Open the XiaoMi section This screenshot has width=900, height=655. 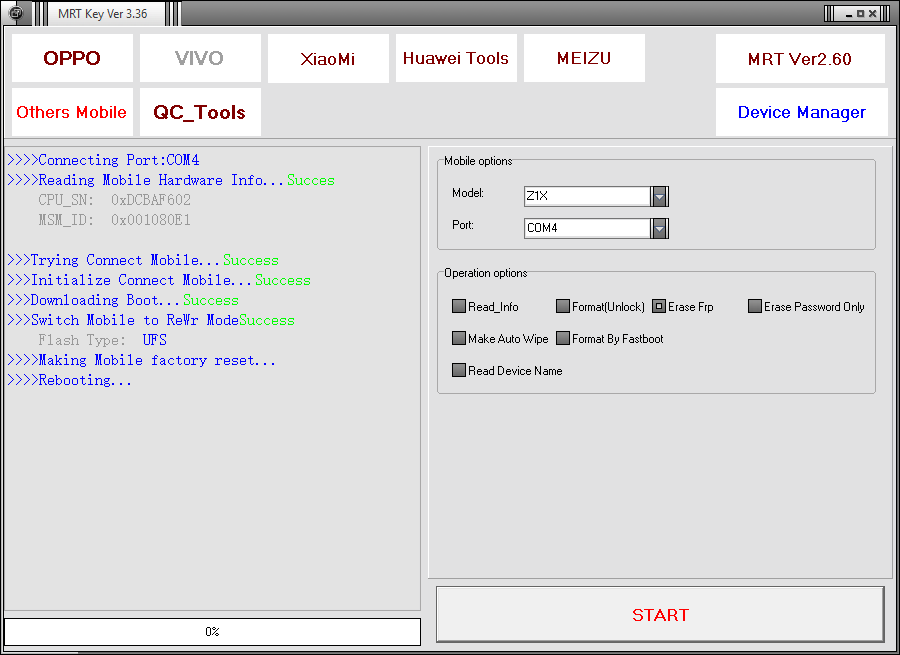click(x=328, y=59)
